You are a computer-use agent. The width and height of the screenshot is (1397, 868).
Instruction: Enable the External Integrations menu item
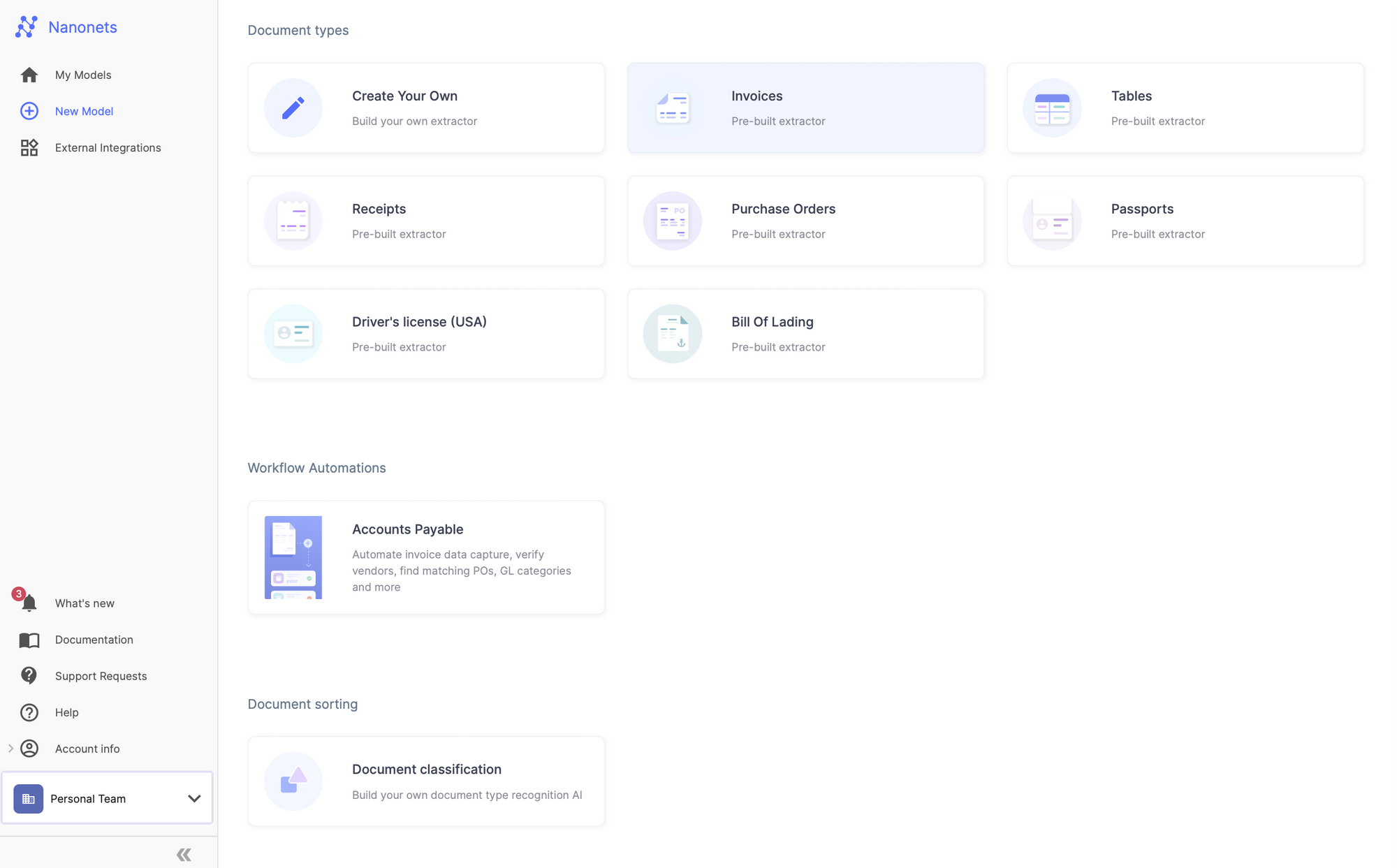click(x=108, y=147)
